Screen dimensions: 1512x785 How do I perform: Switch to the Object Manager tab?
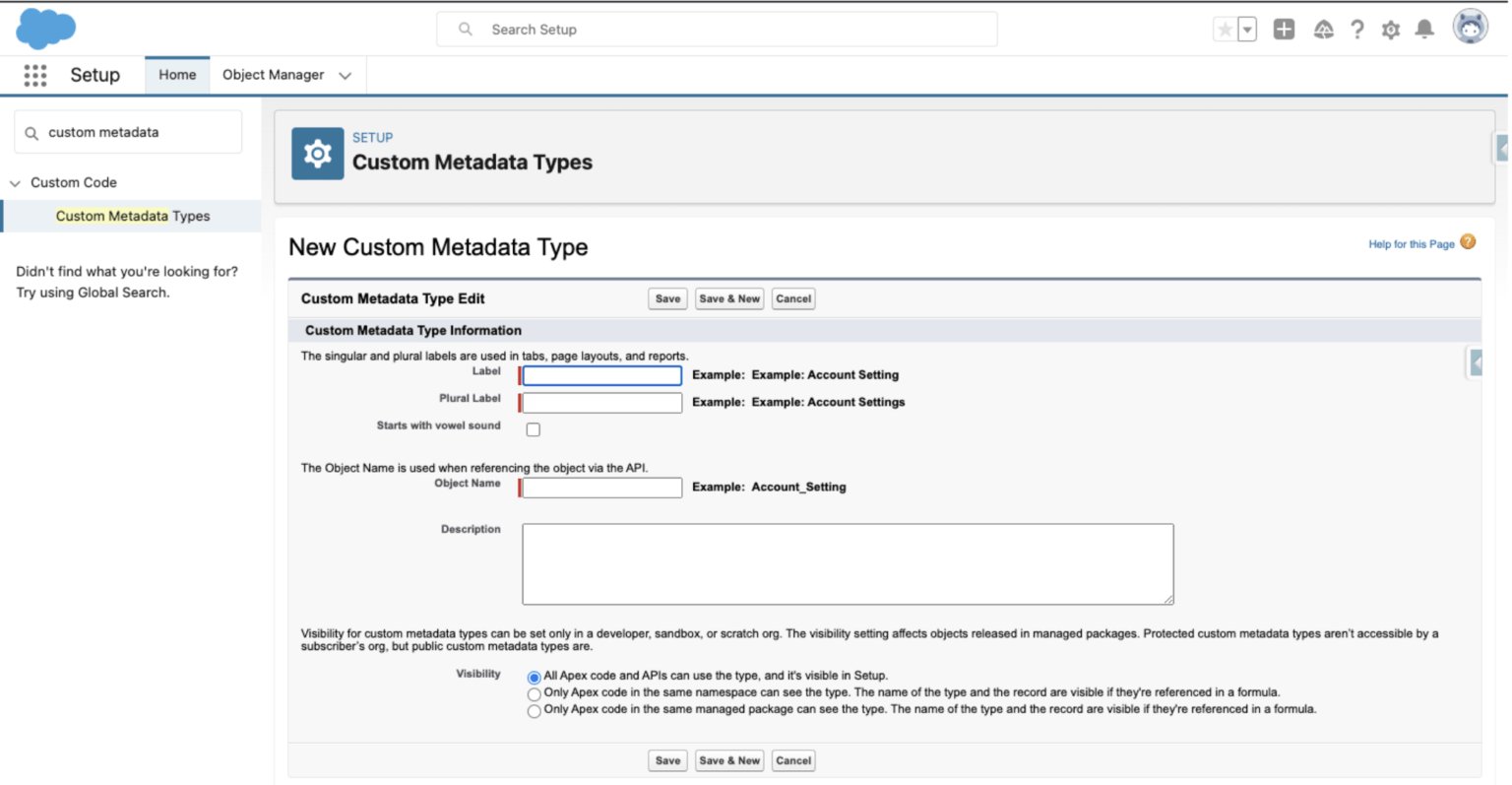click(273, 75)
